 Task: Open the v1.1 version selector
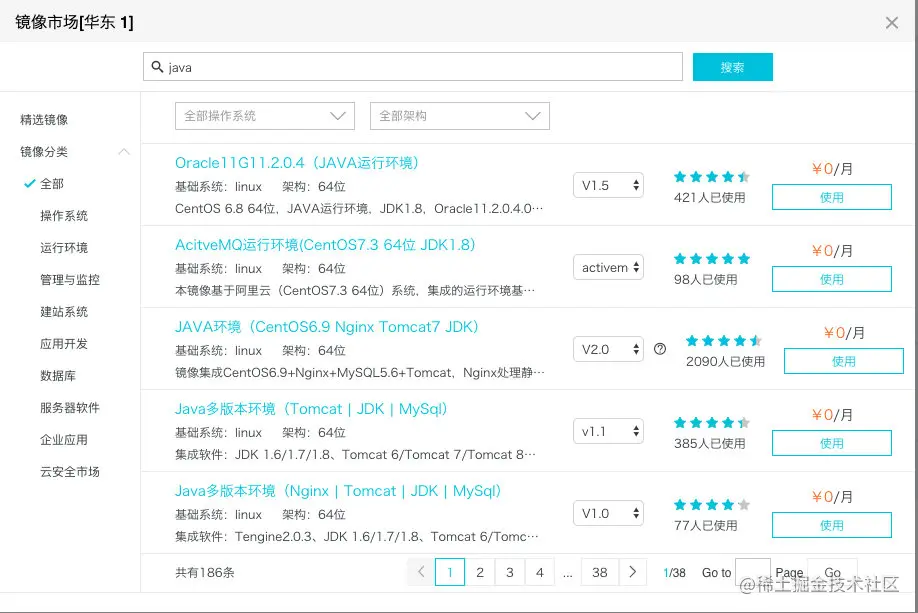coord(608,432)
